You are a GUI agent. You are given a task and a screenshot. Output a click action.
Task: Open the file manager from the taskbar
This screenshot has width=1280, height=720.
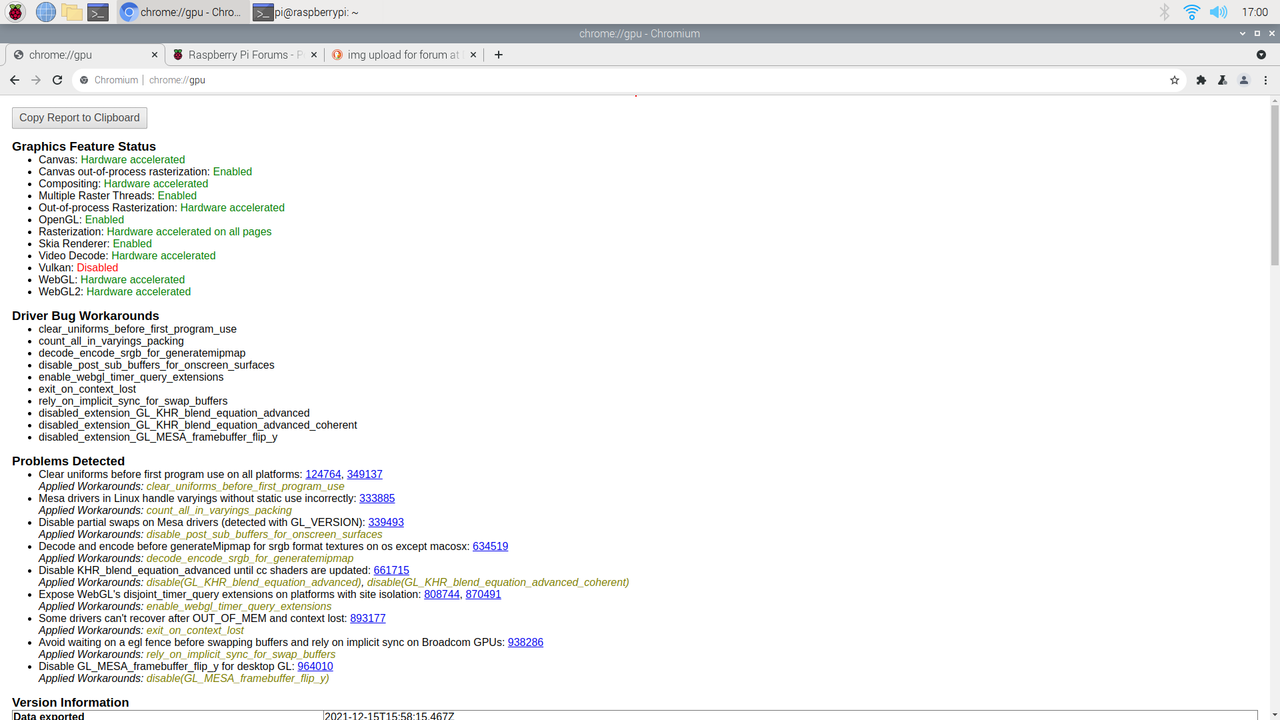pos(71,12)
